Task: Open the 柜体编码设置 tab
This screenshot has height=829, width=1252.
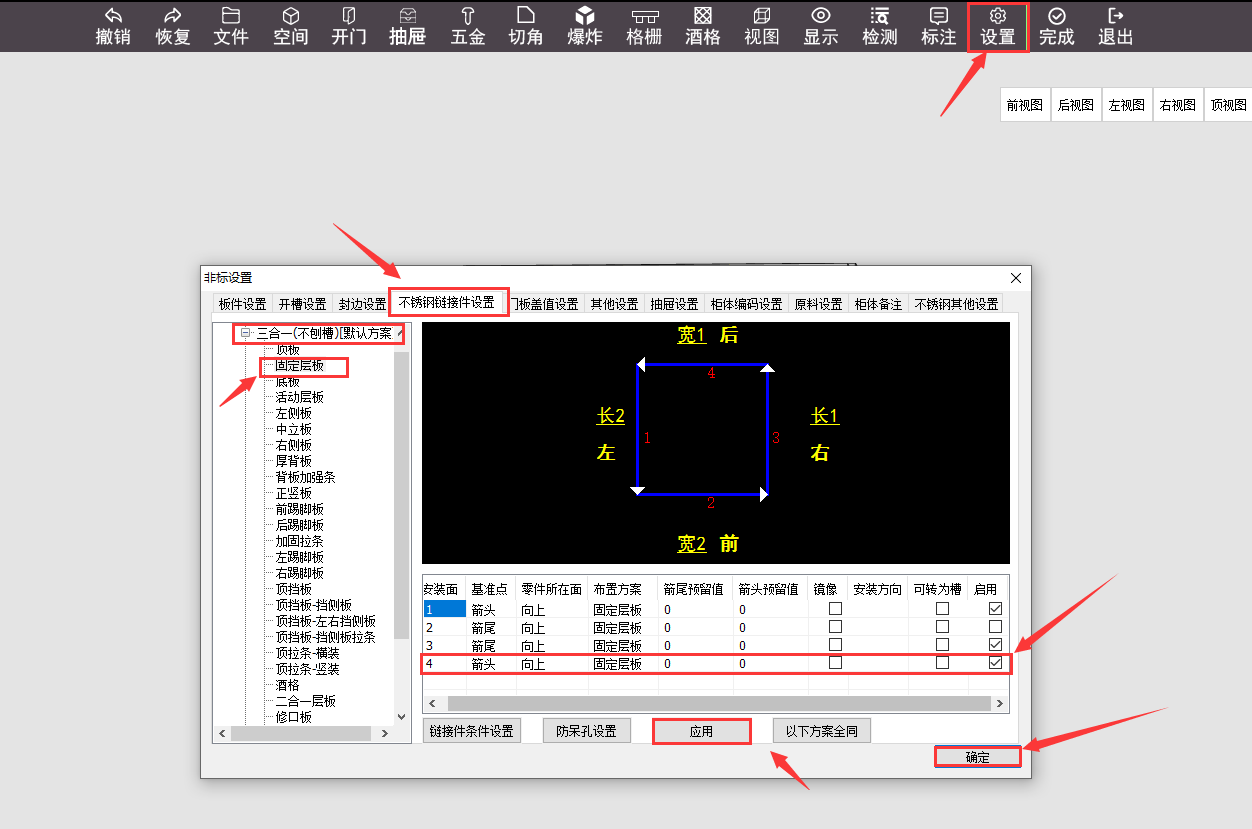Action: [746, 304]
